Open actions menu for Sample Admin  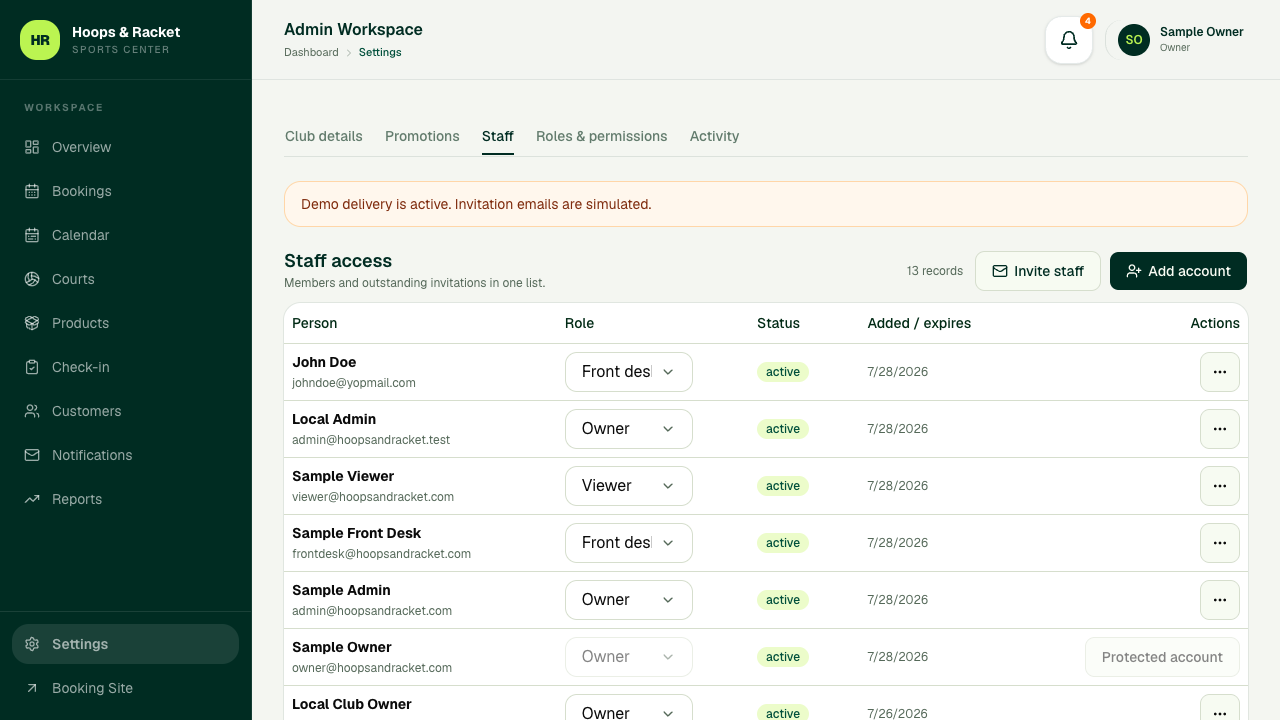click(1220, 600)
